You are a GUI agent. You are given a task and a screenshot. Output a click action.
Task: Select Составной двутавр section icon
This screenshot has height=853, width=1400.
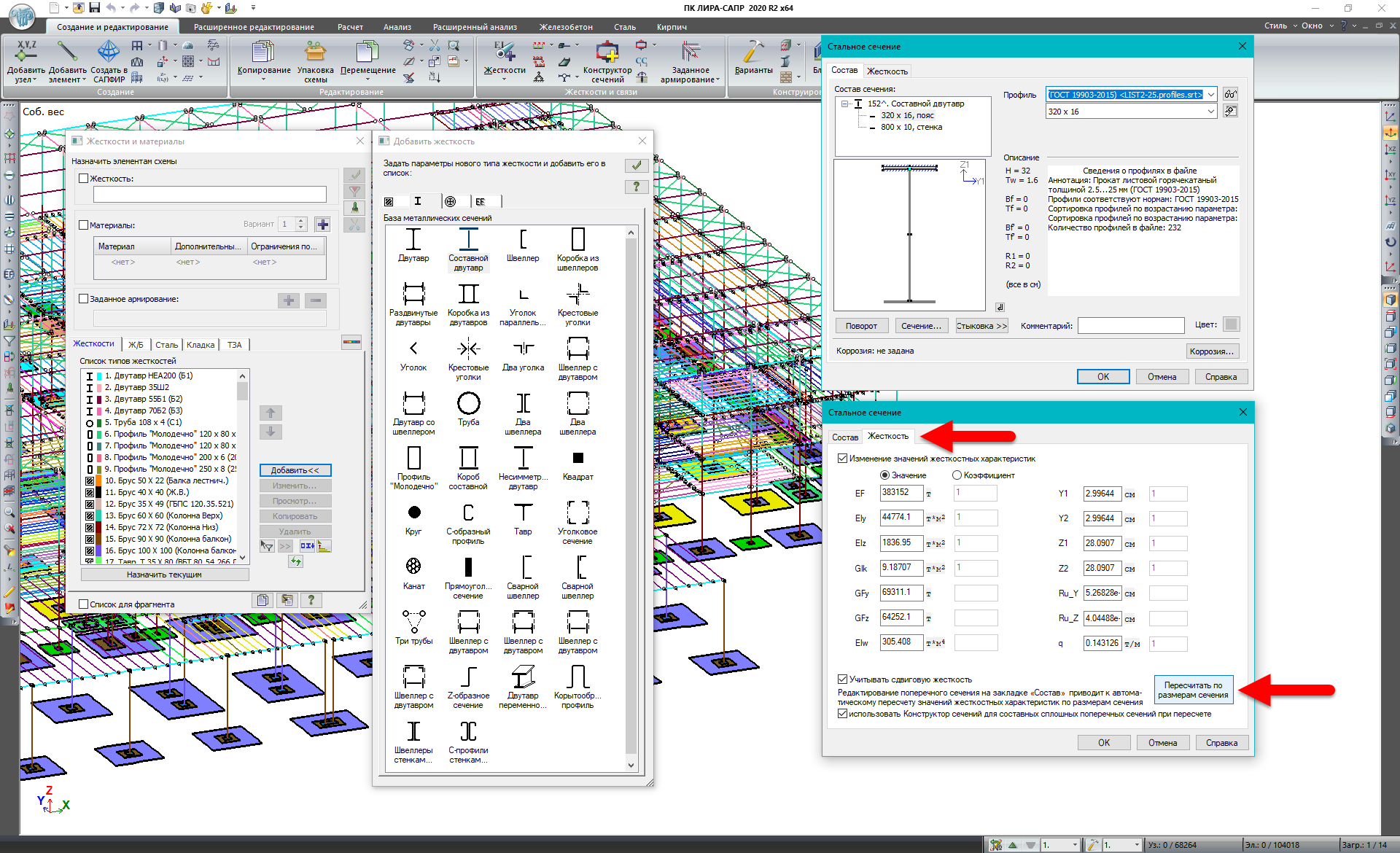468,240
